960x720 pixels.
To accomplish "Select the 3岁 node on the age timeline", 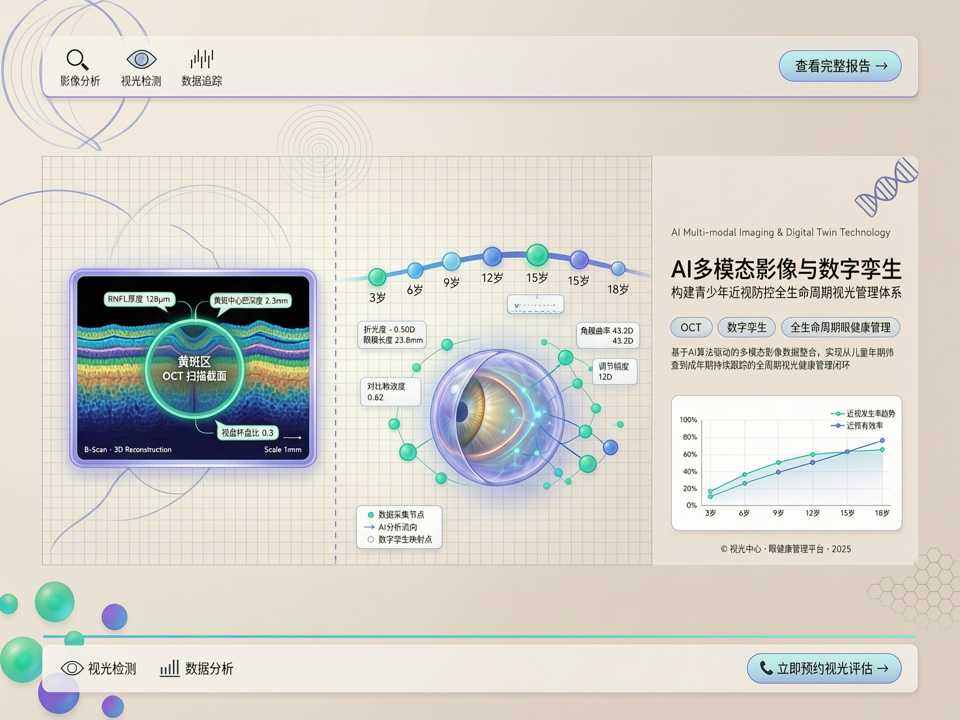I will [377, 277].
